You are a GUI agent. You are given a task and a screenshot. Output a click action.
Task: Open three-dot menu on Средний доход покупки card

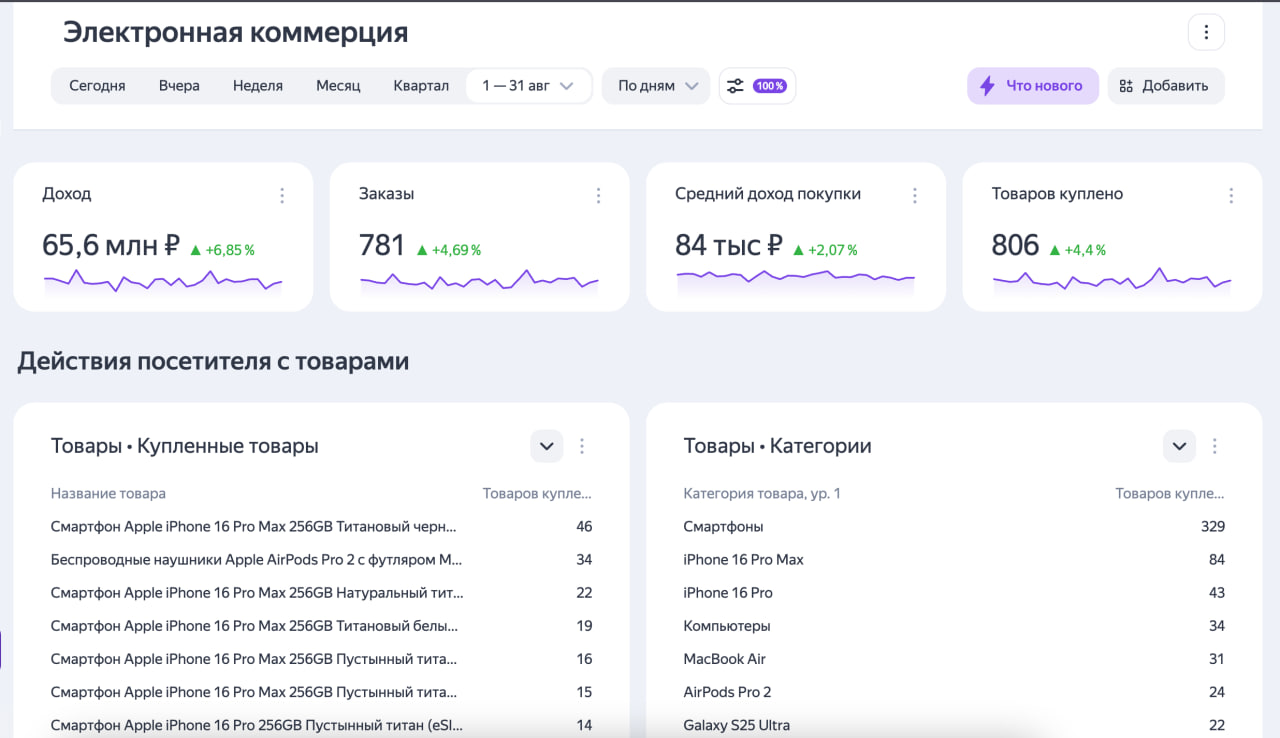914,196
